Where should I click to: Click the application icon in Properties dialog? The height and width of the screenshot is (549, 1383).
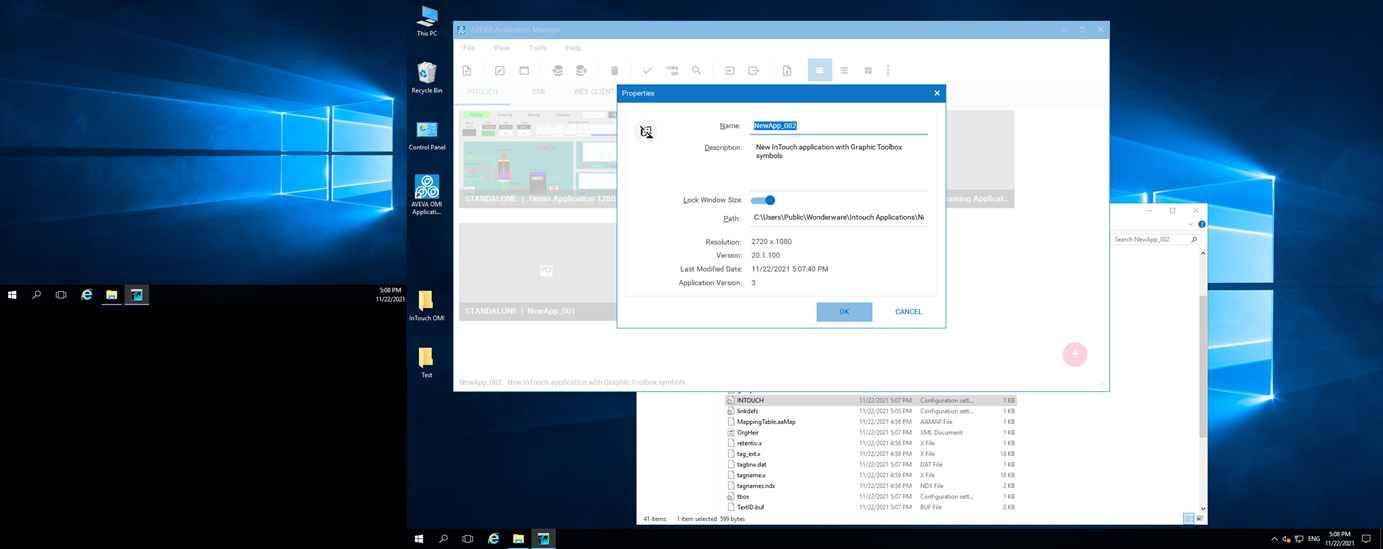647,132
